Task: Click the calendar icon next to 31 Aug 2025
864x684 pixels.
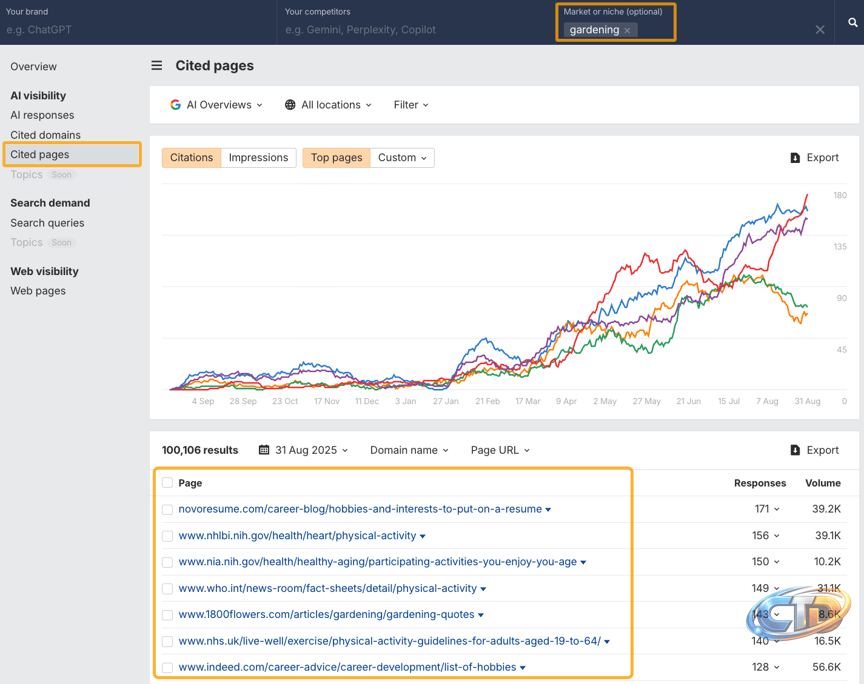Action: [264, 450]
